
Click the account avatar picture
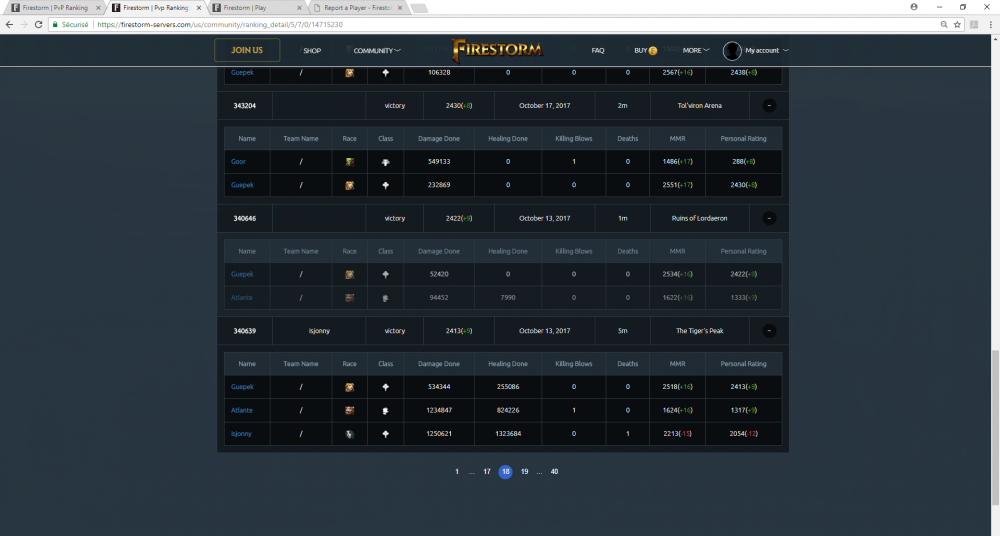[x=732, y=50]
